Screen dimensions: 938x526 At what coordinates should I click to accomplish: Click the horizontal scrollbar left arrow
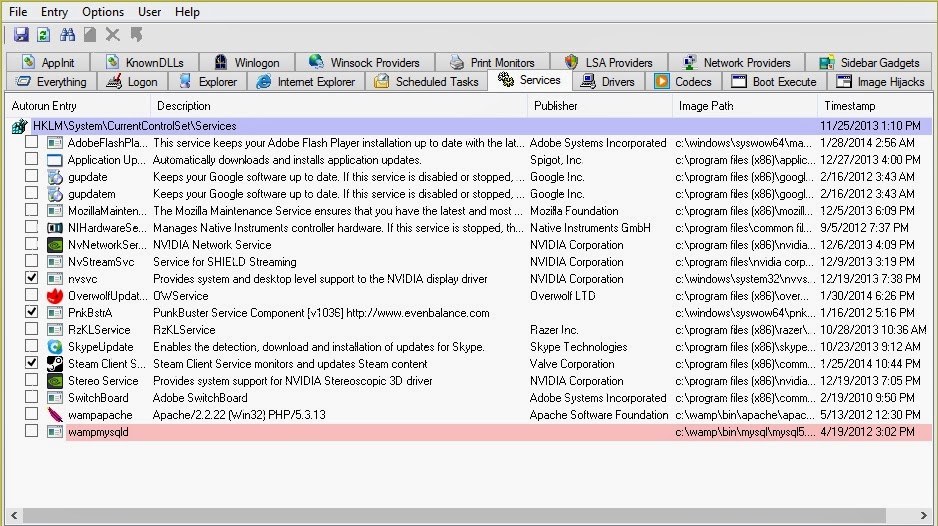coord(14,515)
